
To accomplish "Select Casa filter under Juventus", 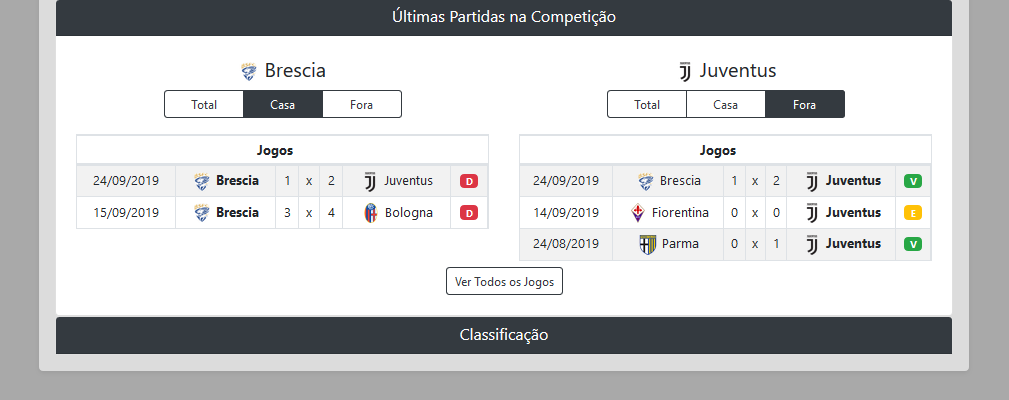I will pos(726,104).
